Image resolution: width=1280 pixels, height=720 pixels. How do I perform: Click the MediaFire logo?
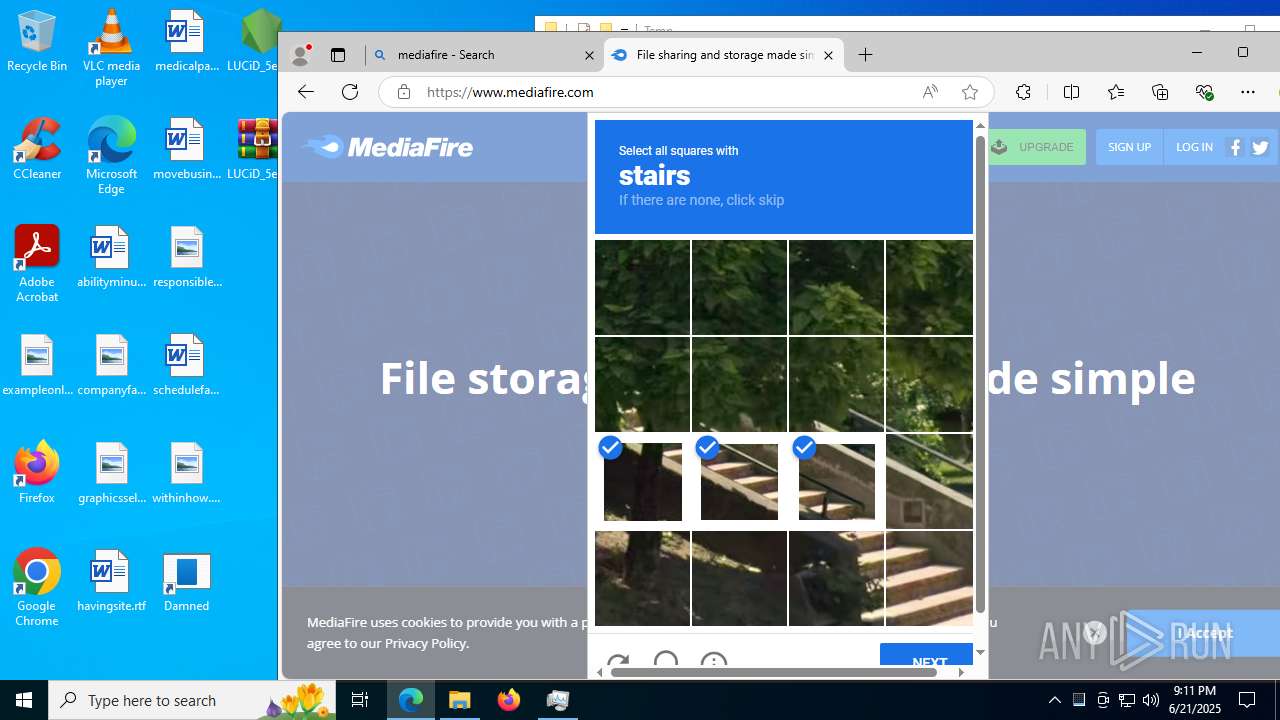click(x=387, y=147)
